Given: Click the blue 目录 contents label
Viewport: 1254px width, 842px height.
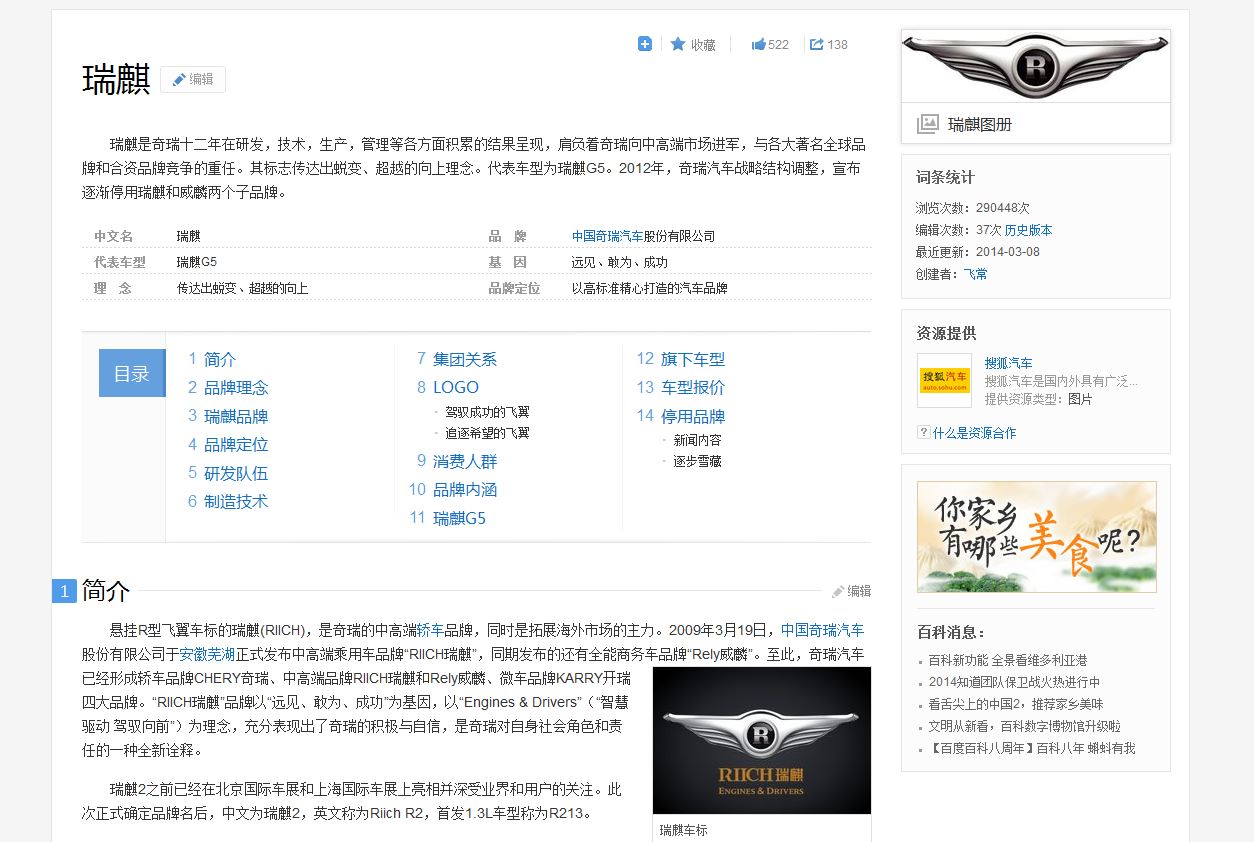Looking at the screenshot, I should click(131, 373).
